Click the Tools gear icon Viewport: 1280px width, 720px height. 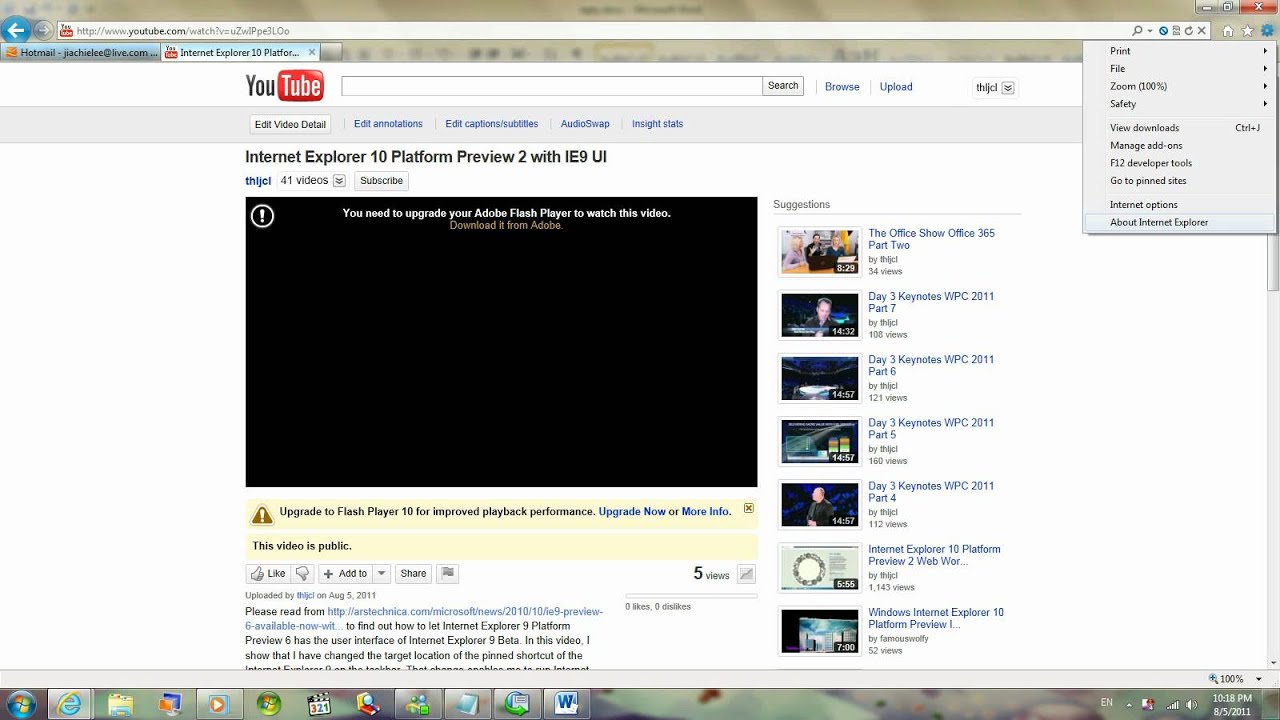point(1266,31)
